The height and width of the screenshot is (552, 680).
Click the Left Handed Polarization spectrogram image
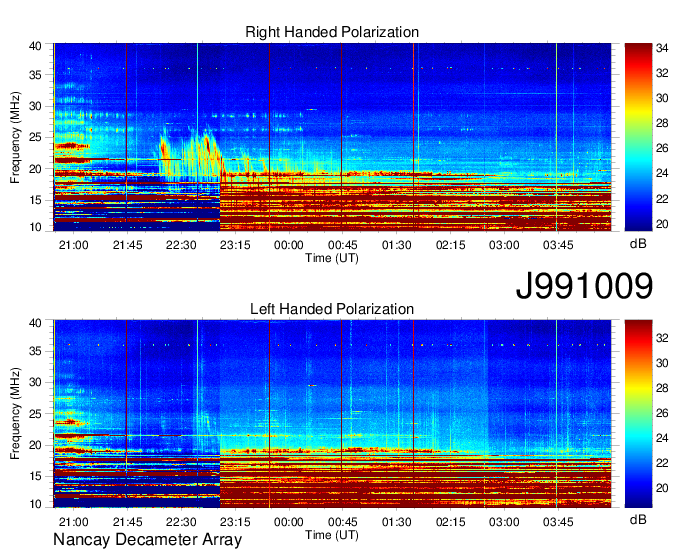point(332,414)
